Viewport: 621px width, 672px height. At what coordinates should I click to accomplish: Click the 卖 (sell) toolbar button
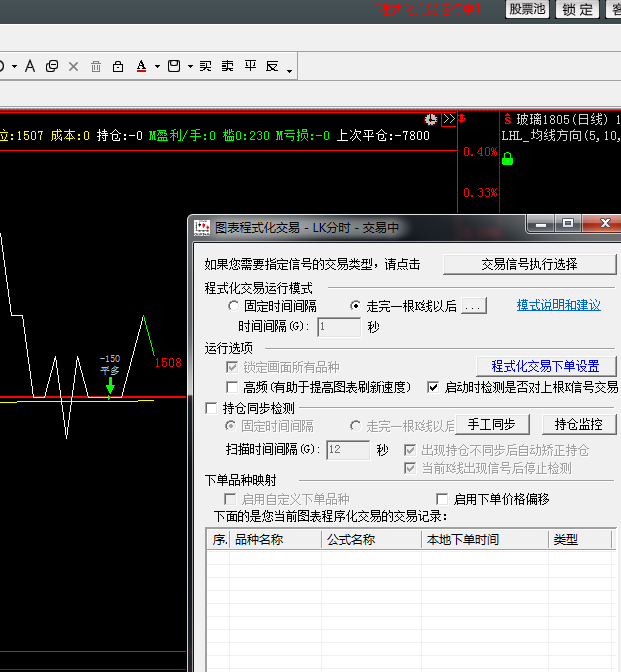tap(227, 66)
